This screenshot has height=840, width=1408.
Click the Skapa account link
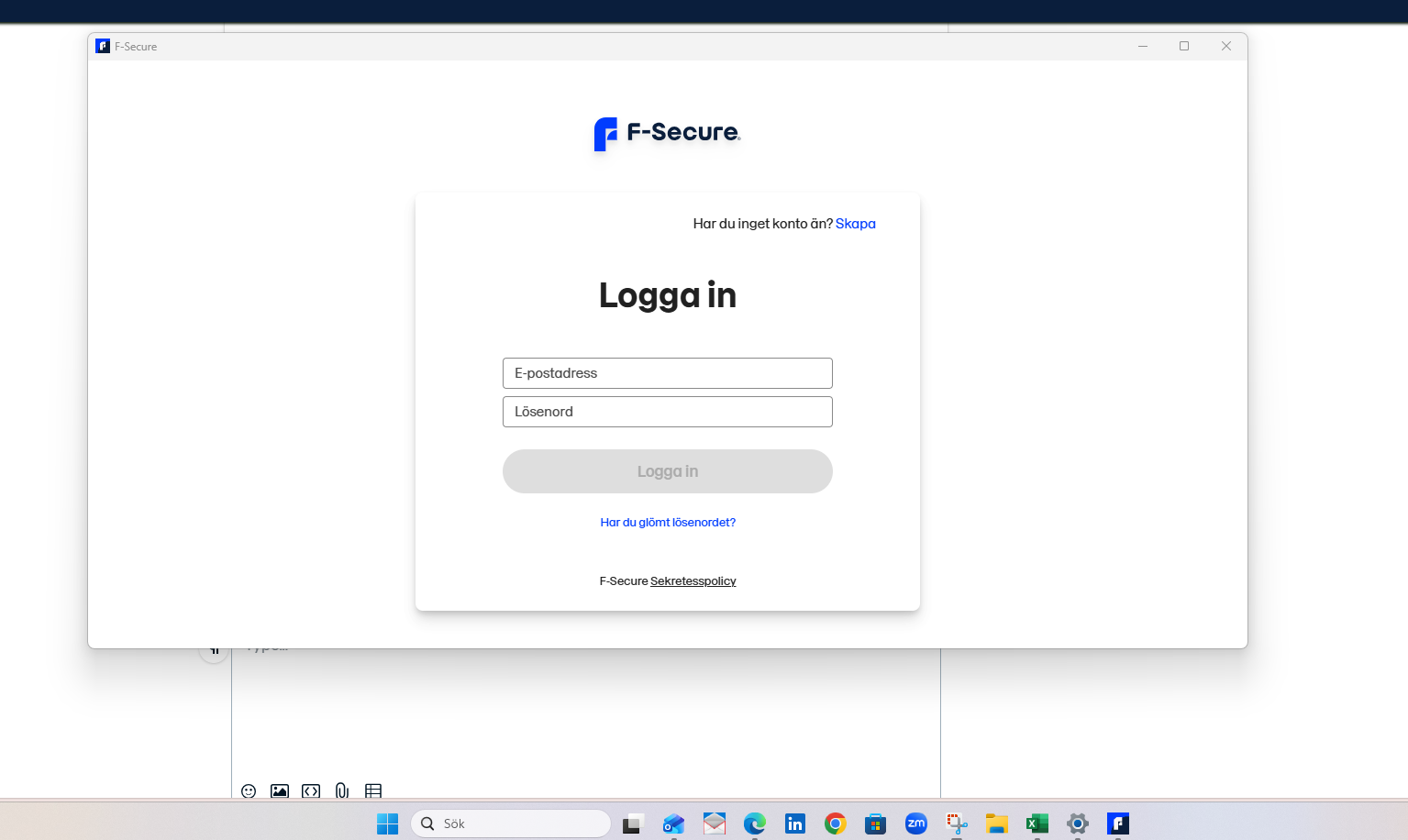tap(855, 224)
